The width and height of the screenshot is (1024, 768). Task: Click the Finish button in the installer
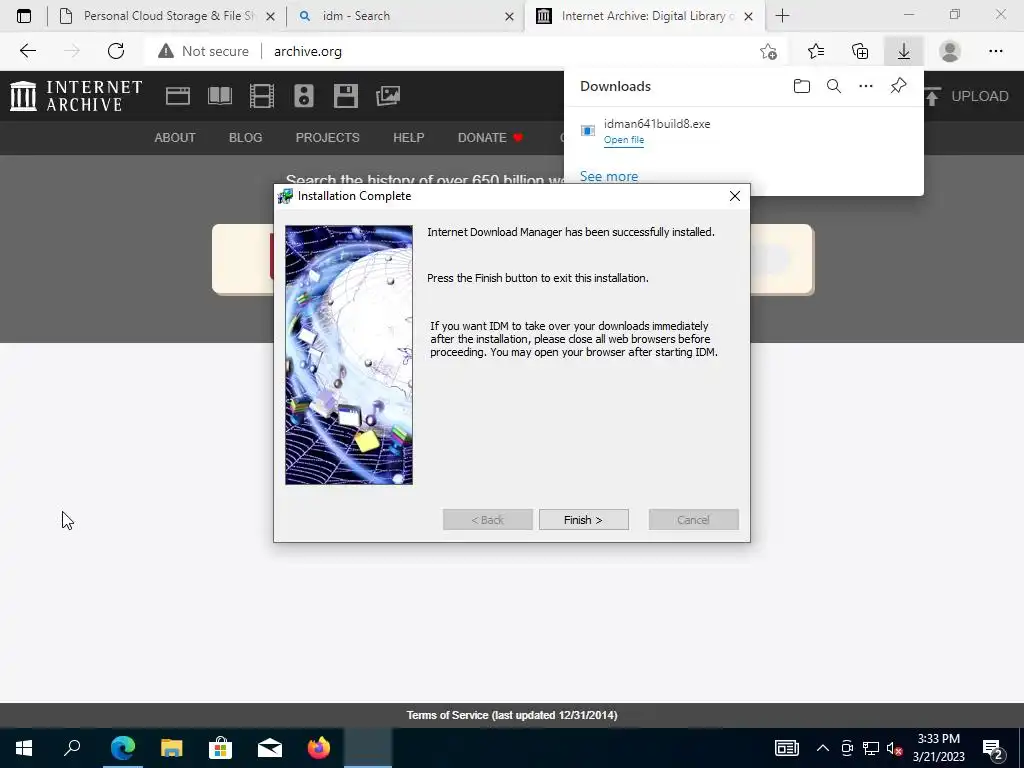pos(583,520)
